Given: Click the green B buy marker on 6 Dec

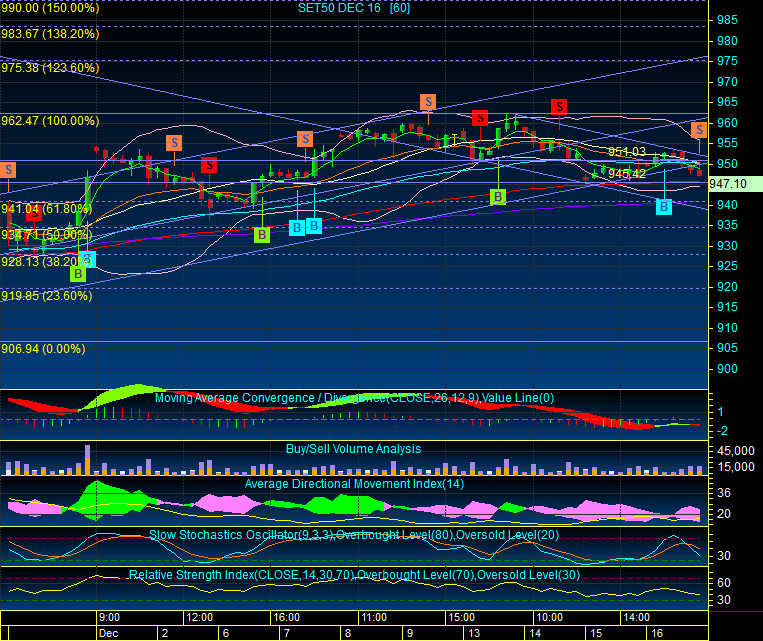Looking at the screenshot, I should point(262,235).
